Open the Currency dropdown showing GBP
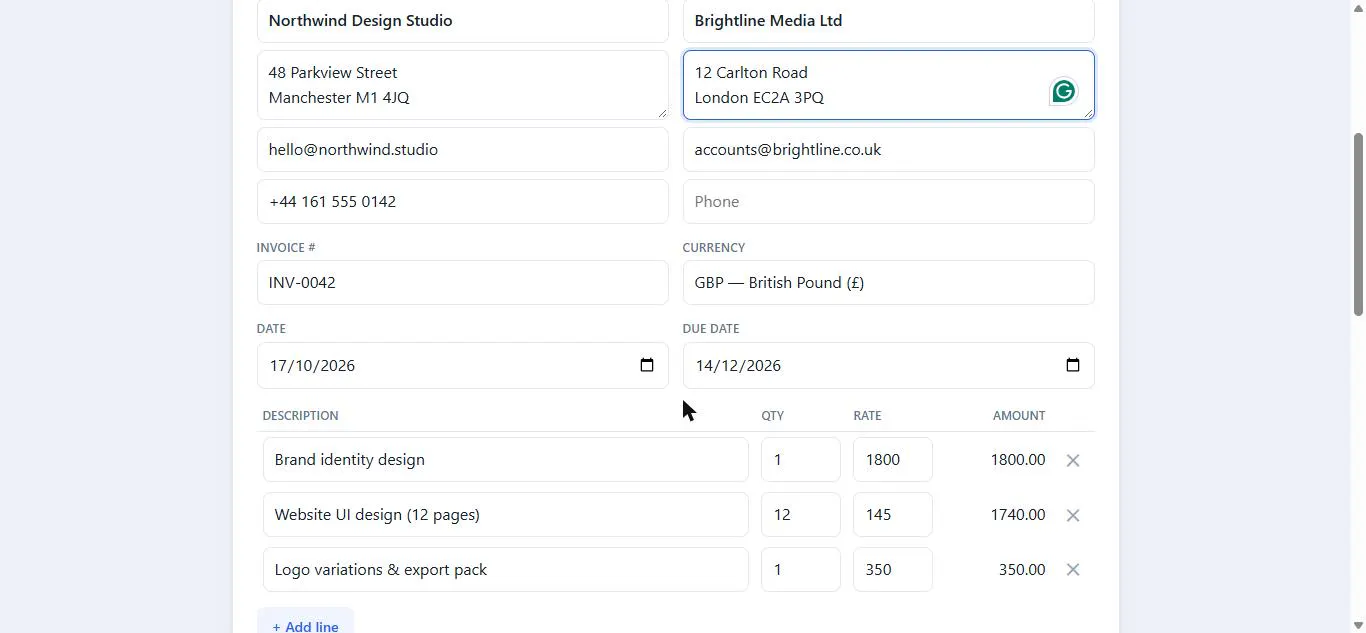Screen dimensions: 1366x633 pyautogui.click(x=888, y=283)
